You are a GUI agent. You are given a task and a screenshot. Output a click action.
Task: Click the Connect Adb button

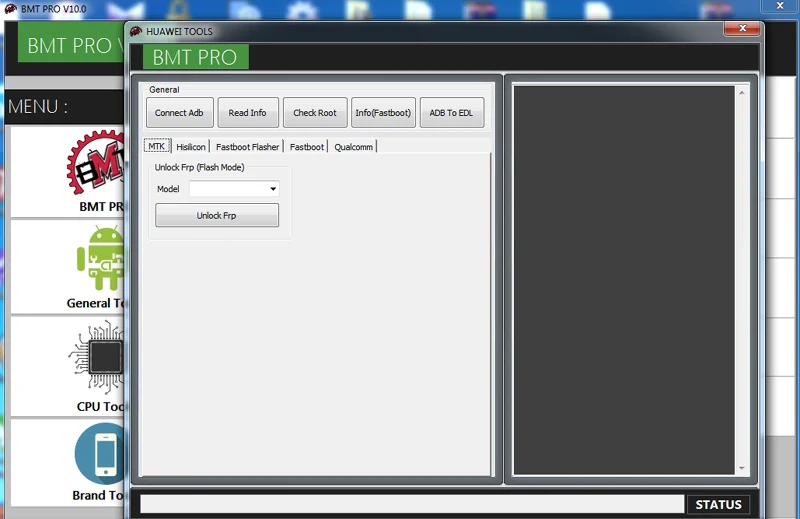pos(180,113)
